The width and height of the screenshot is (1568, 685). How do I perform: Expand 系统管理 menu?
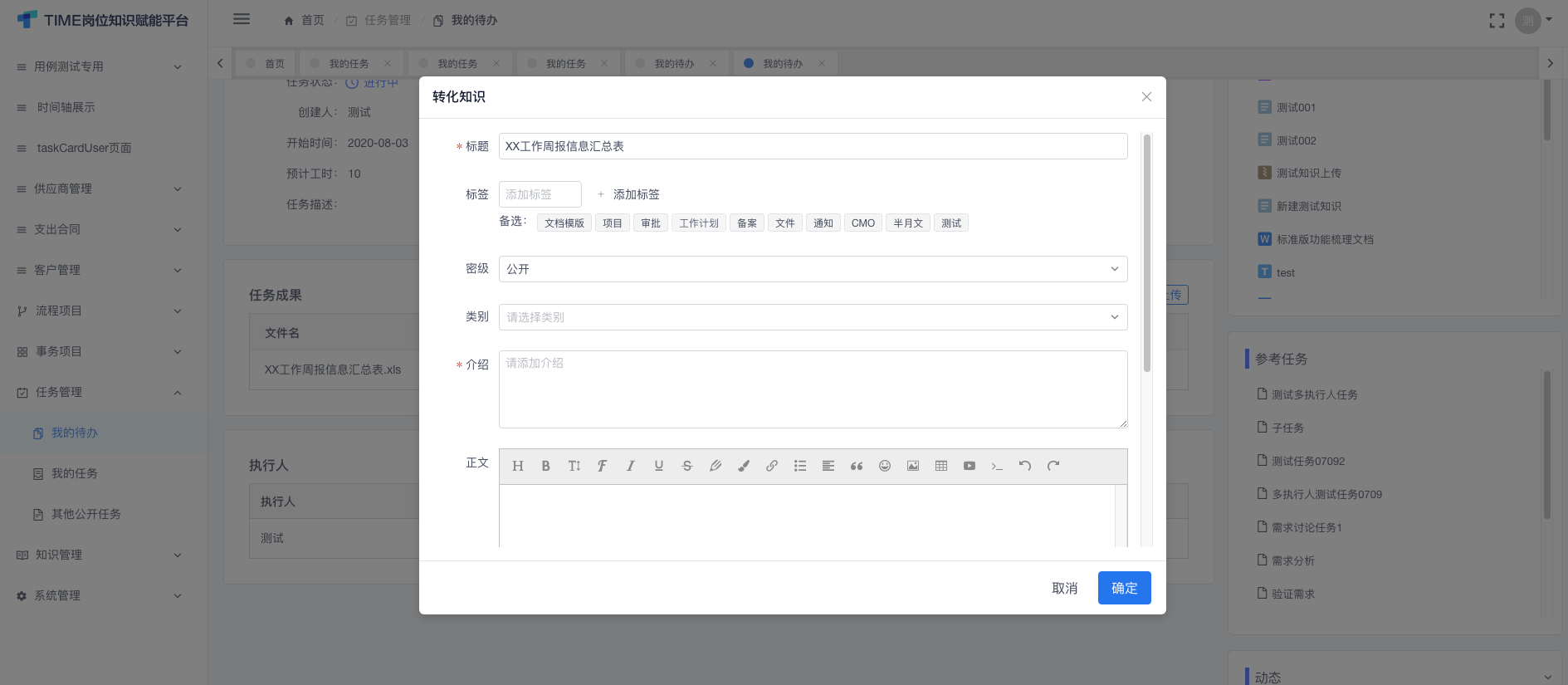coord(104,595)
